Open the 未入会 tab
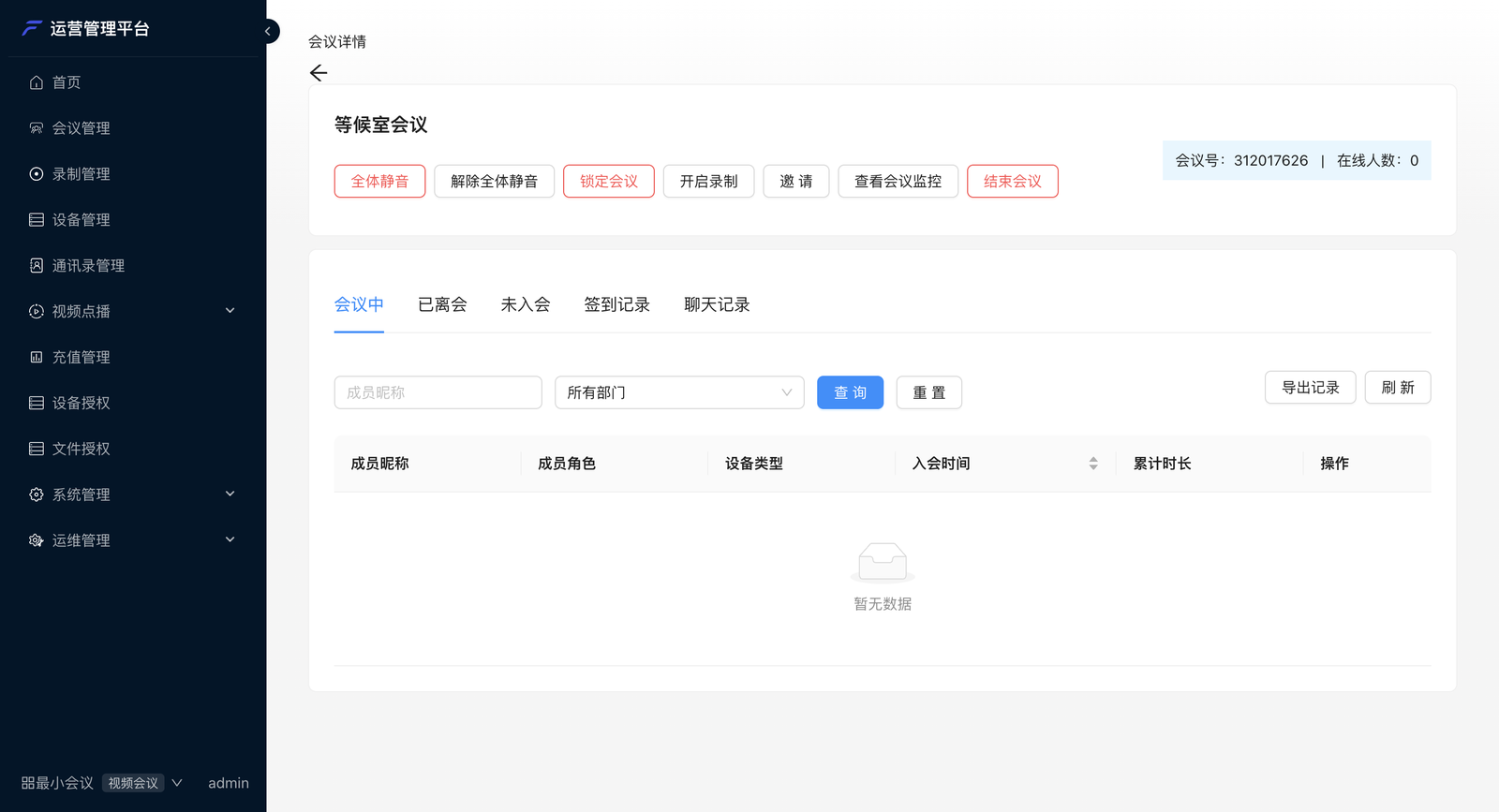1499x812 pixels. click(526, 305)
